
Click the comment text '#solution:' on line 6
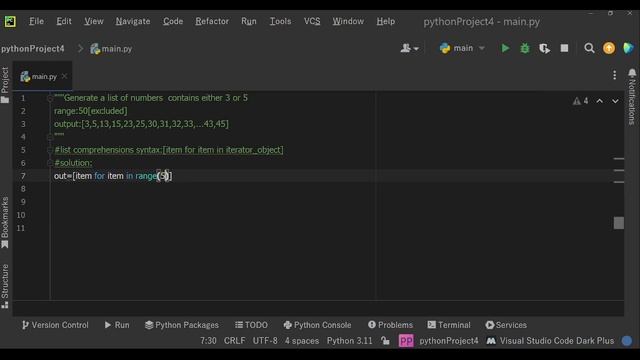click(x=73, y=163)
